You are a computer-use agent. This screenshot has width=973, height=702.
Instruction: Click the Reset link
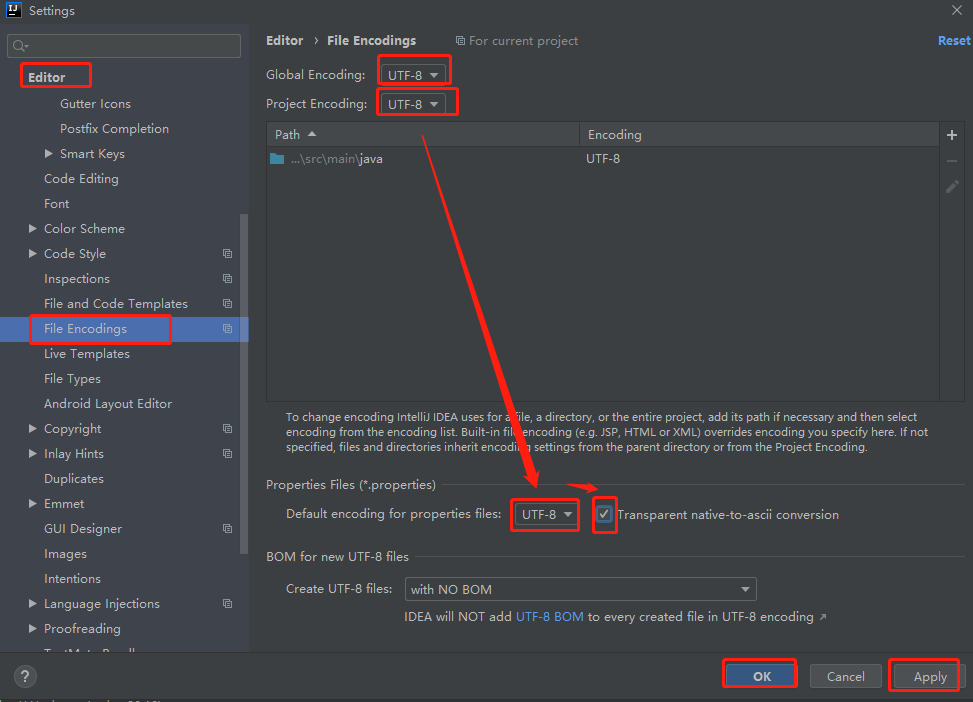click(x=954, y=40)
